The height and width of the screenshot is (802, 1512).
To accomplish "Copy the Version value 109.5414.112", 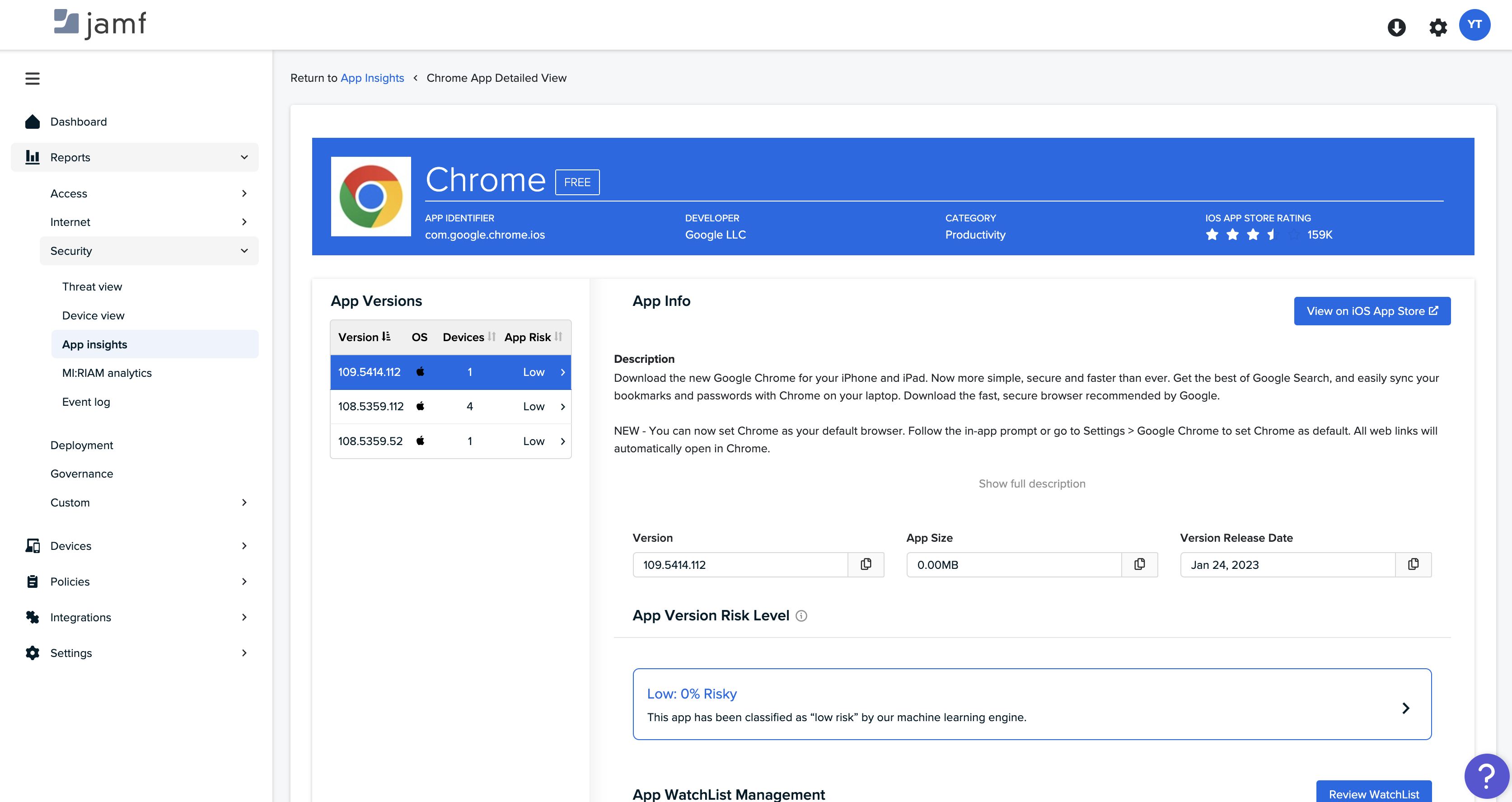I will tap(866, 564).
